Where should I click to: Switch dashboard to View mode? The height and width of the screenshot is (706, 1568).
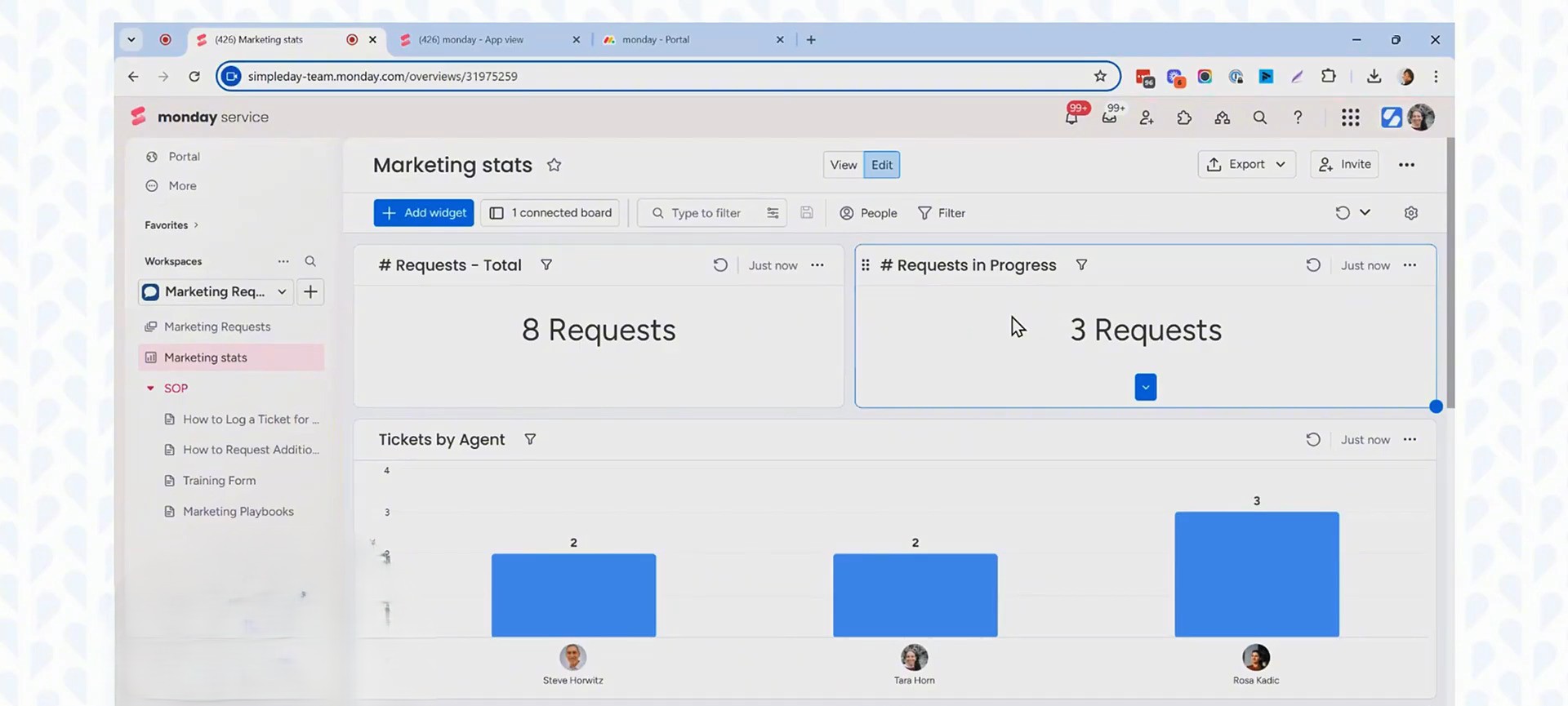click(843, 165)
